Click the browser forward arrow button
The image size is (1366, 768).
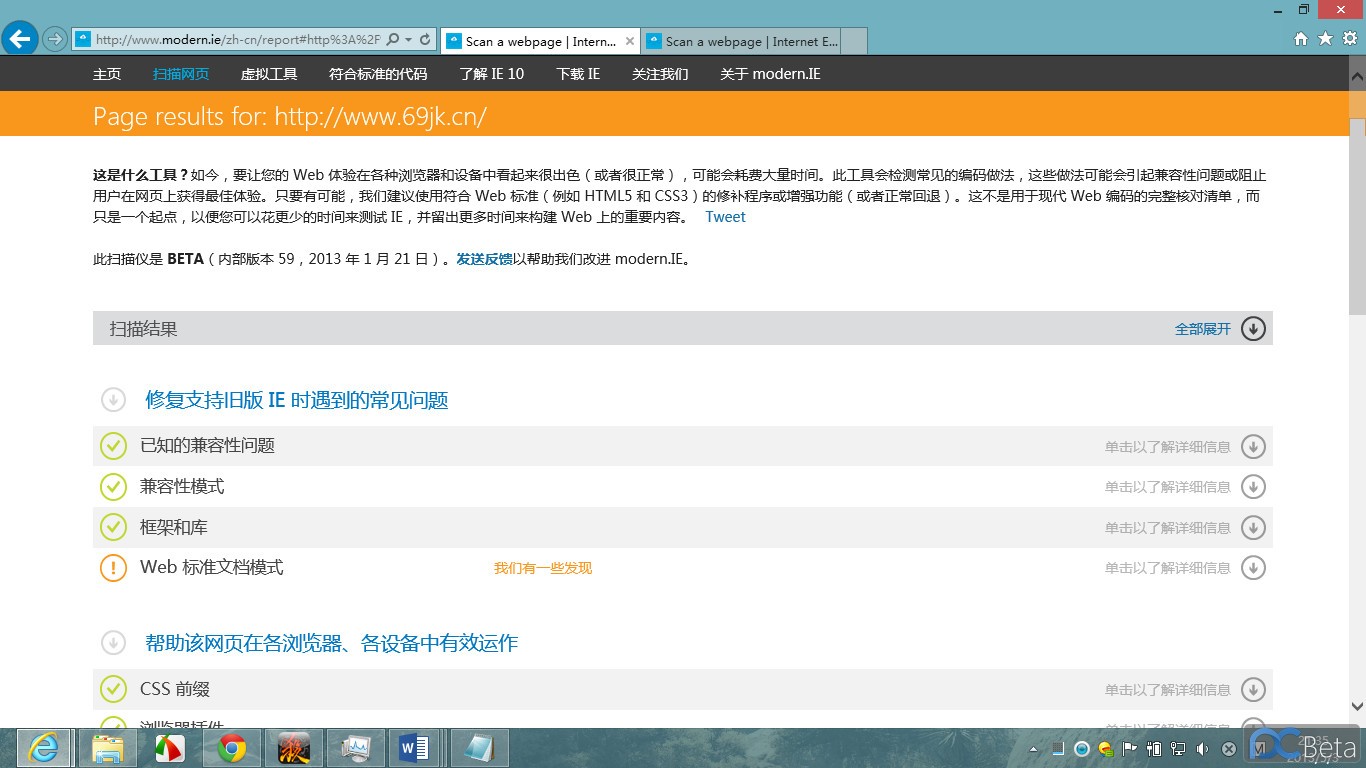(x=55, y=40)
